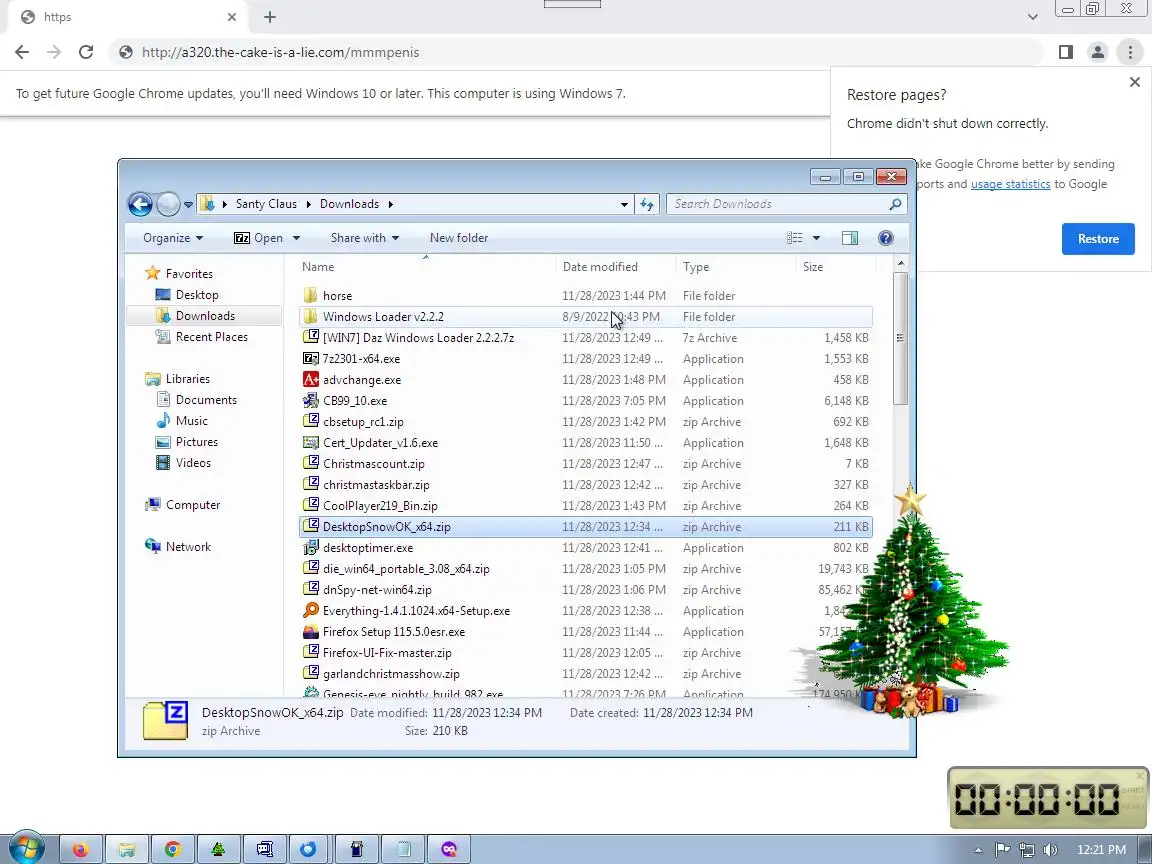Open the Windows Start menu orb

pyautogui.click(x=26, y=849)
